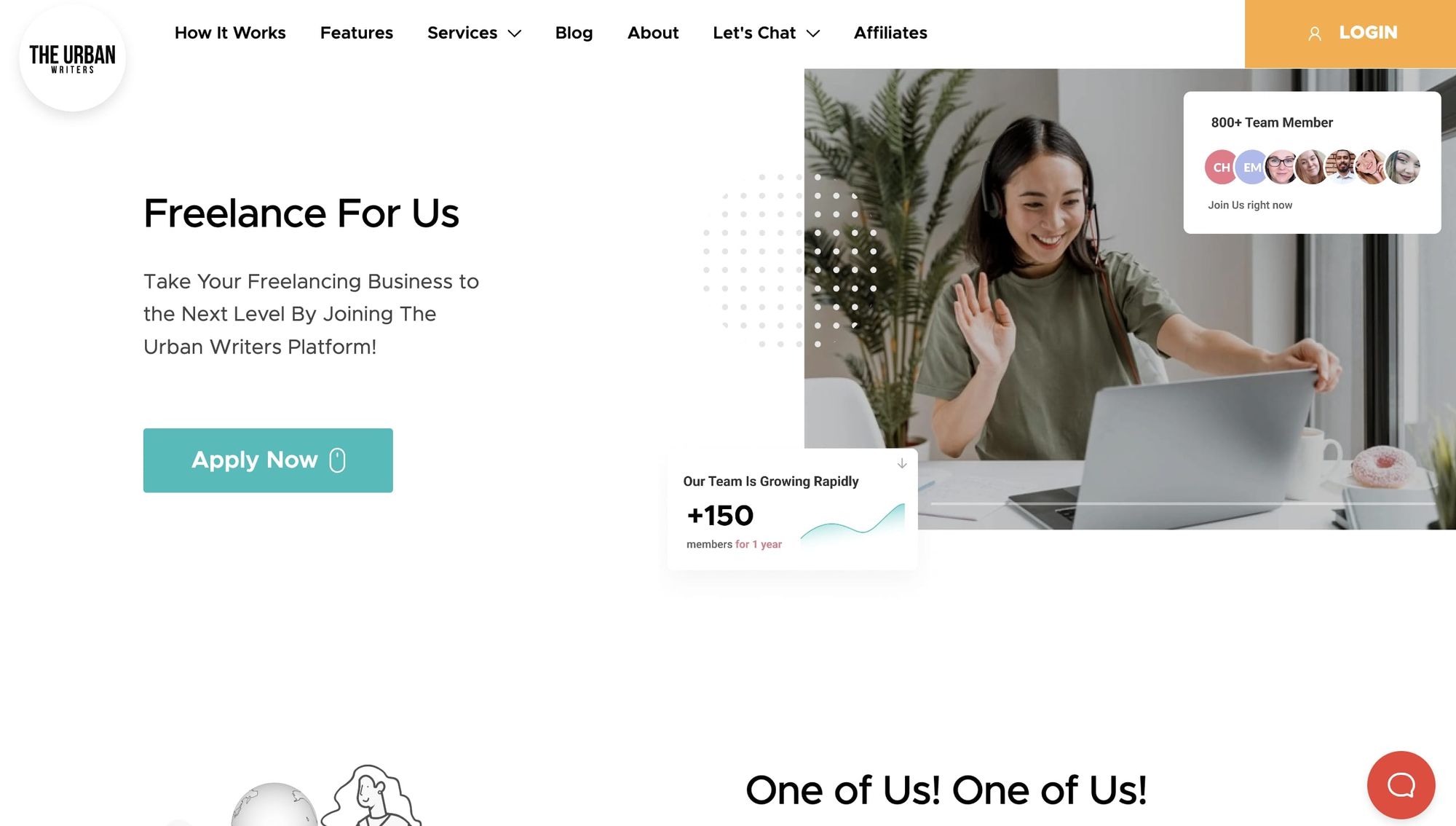The height and width of the screenshot is (826, 1456).
Task: Click the last team member avatar
Action: (x=1403, y=168)
